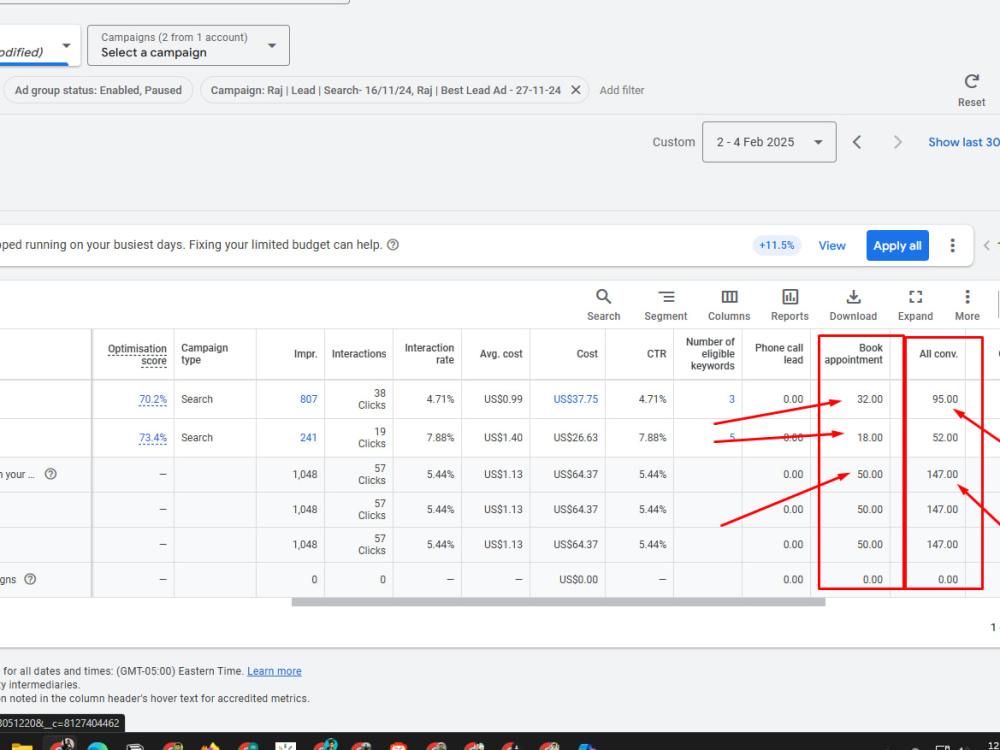Select the 95.00 All conv. cell
Image resolution: width=1000 pixels, height=750 pixels.
click(x=945, y=399)
